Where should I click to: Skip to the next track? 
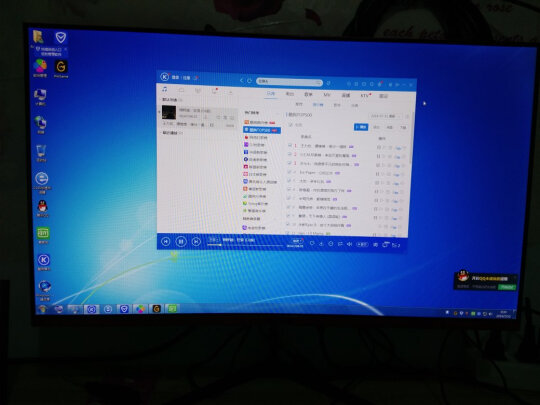(x=196, y=242)
